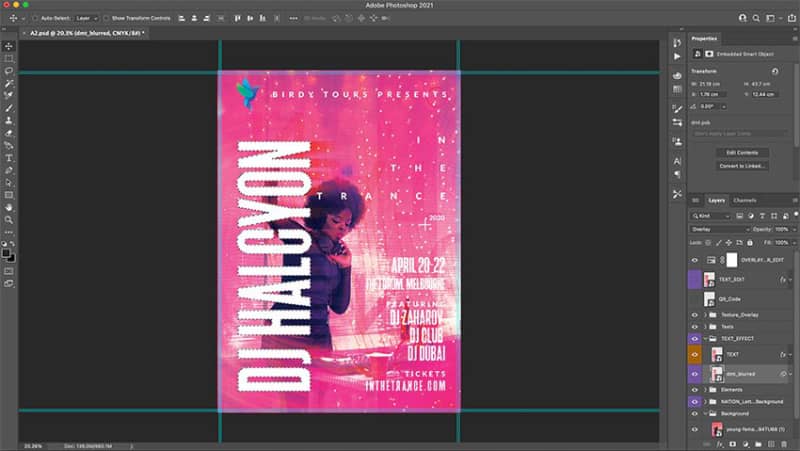Hide the Texture_Overlay layer group
The width and height of the screenshot is (800, 451).
pos(694,315)
